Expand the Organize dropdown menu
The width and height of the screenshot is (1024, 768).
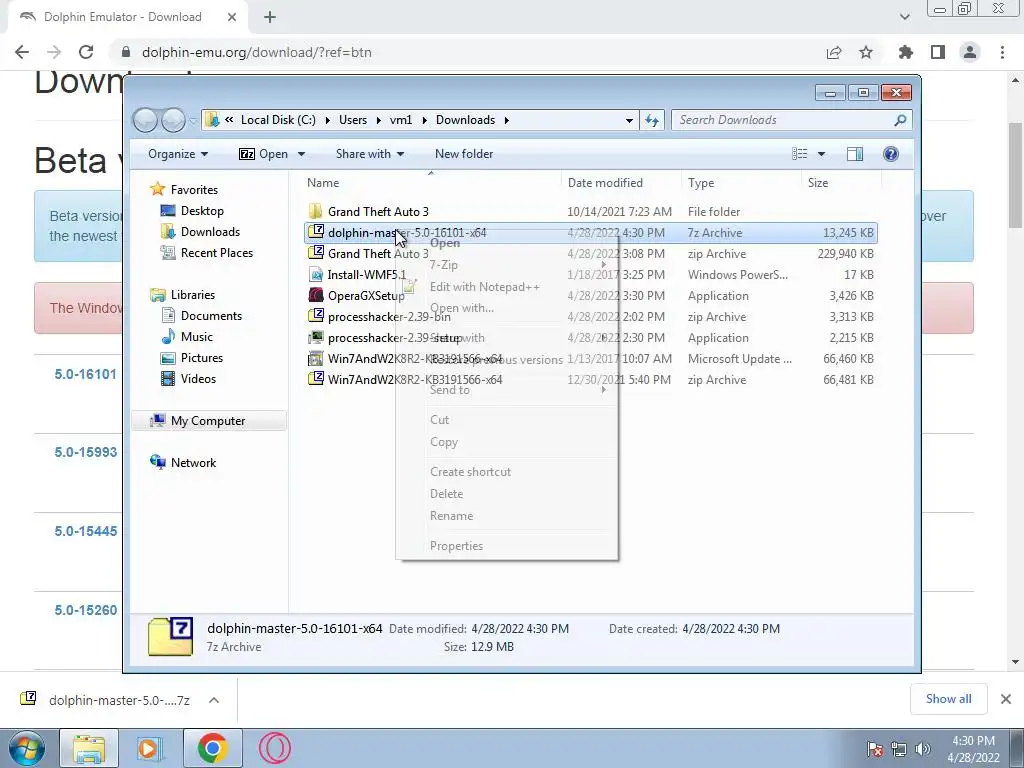[178, 153]
